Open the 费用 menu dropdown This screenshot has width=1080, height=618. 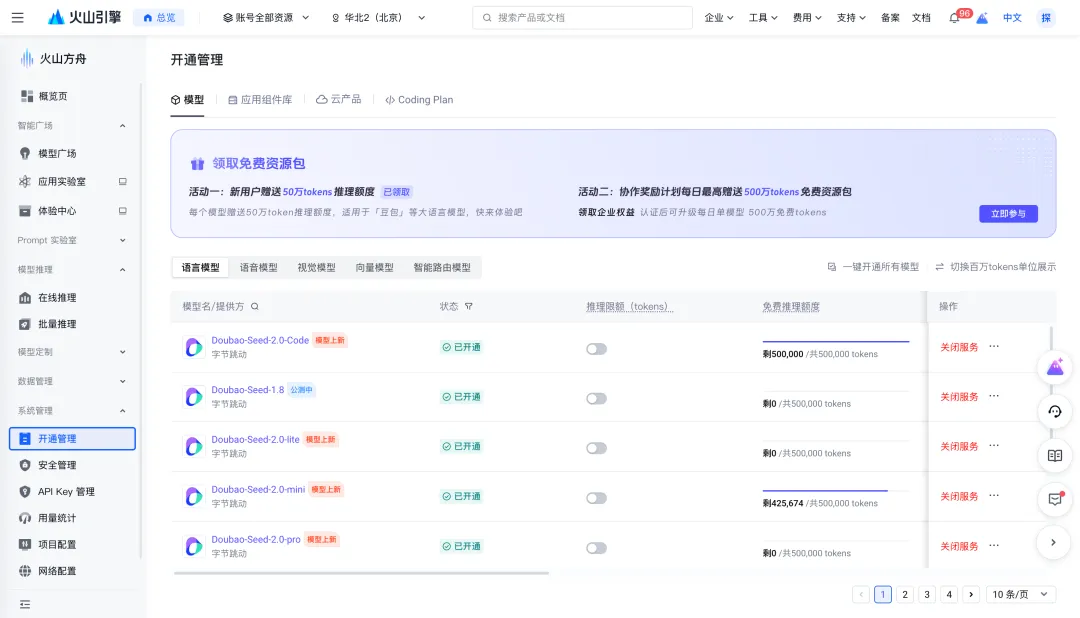point(807,18)
